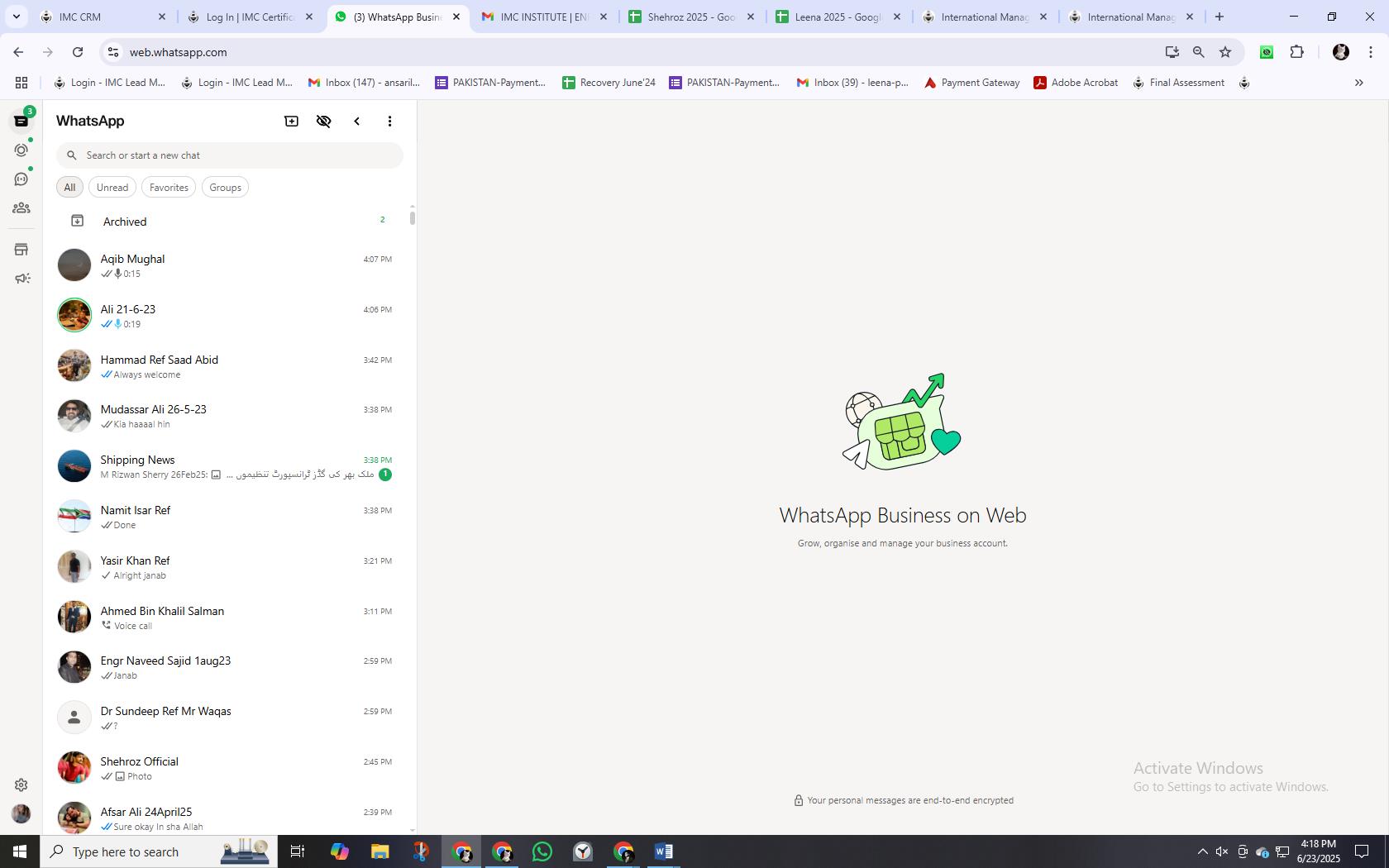Open Shehroz Official chat
Screen dimensions: 1389x868
click(x=226, y=768)
